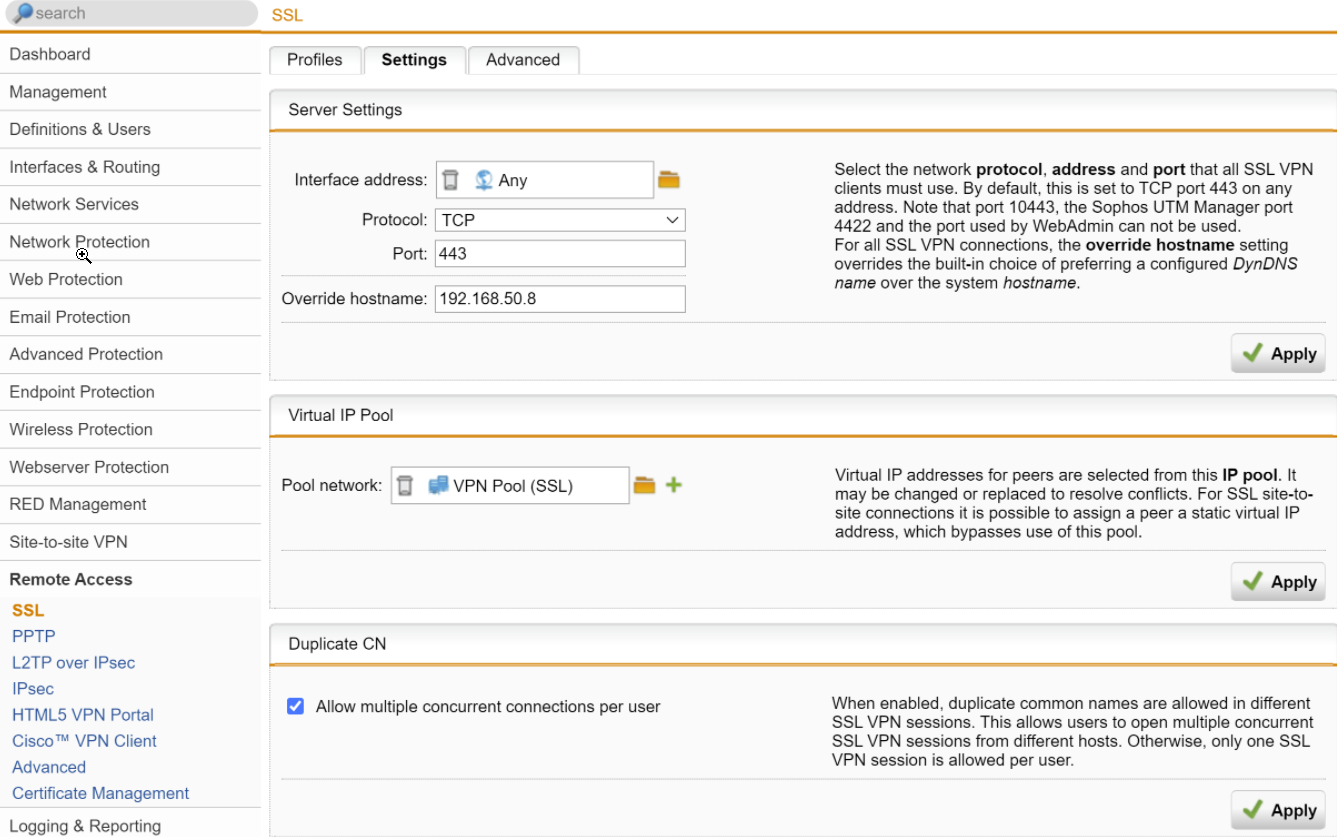
Task: Click the trash icon beside VPN Pool (SSL)
Action: (405, 486)
